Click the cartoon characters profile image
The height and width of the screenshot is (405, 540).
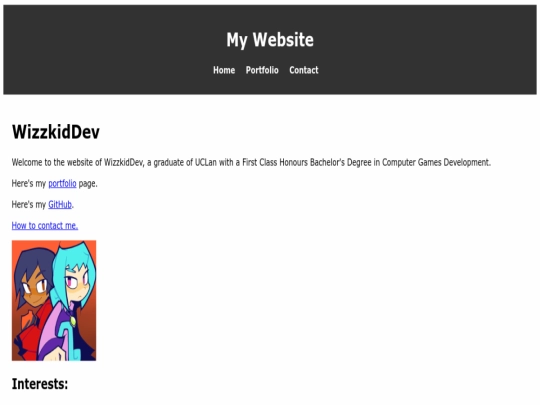pos(54,300)
